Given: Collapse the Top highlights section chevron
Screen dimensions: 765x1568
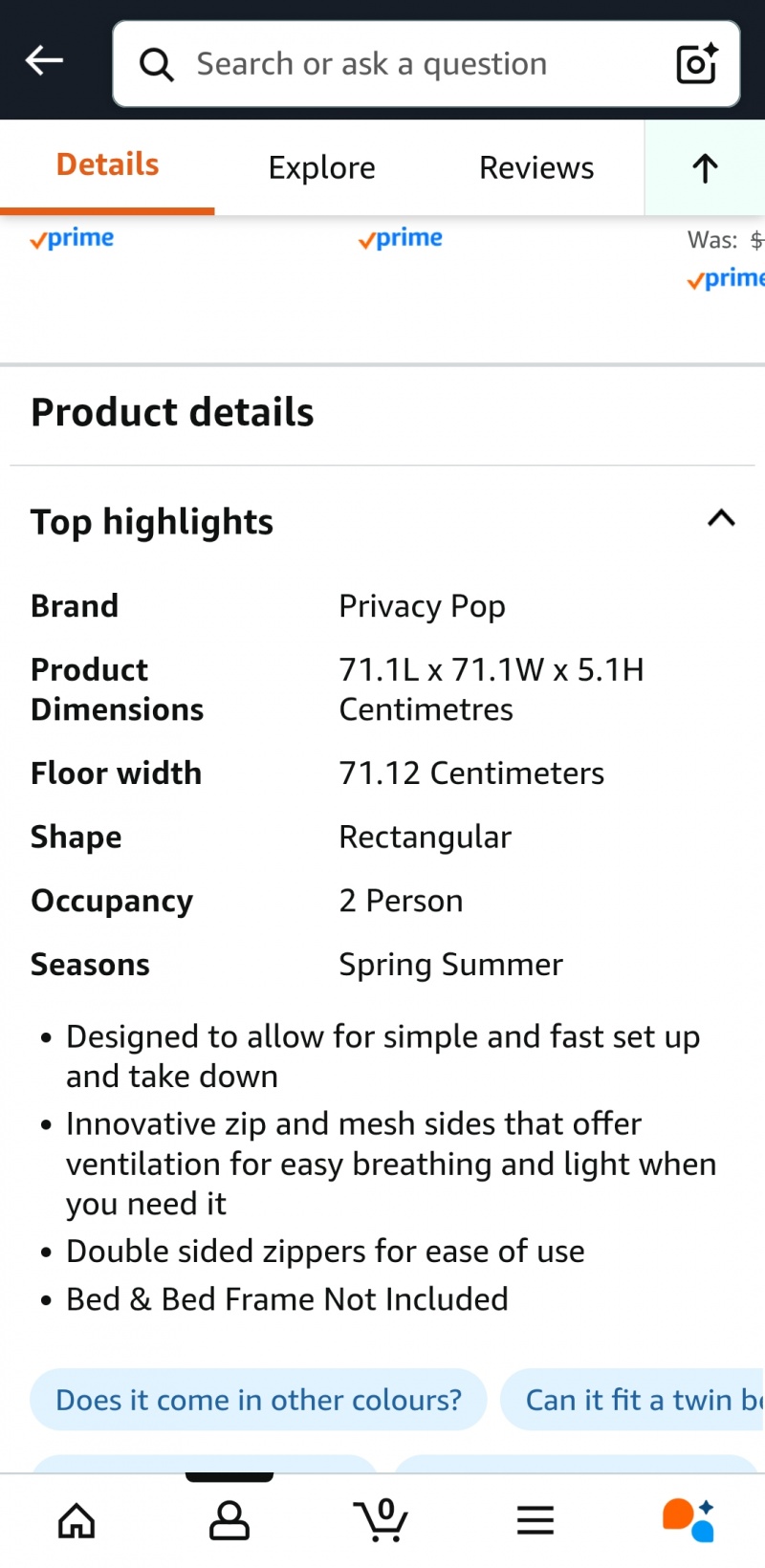Looking at the screenshot, I should pyautogui.click(x=721, y=518).
